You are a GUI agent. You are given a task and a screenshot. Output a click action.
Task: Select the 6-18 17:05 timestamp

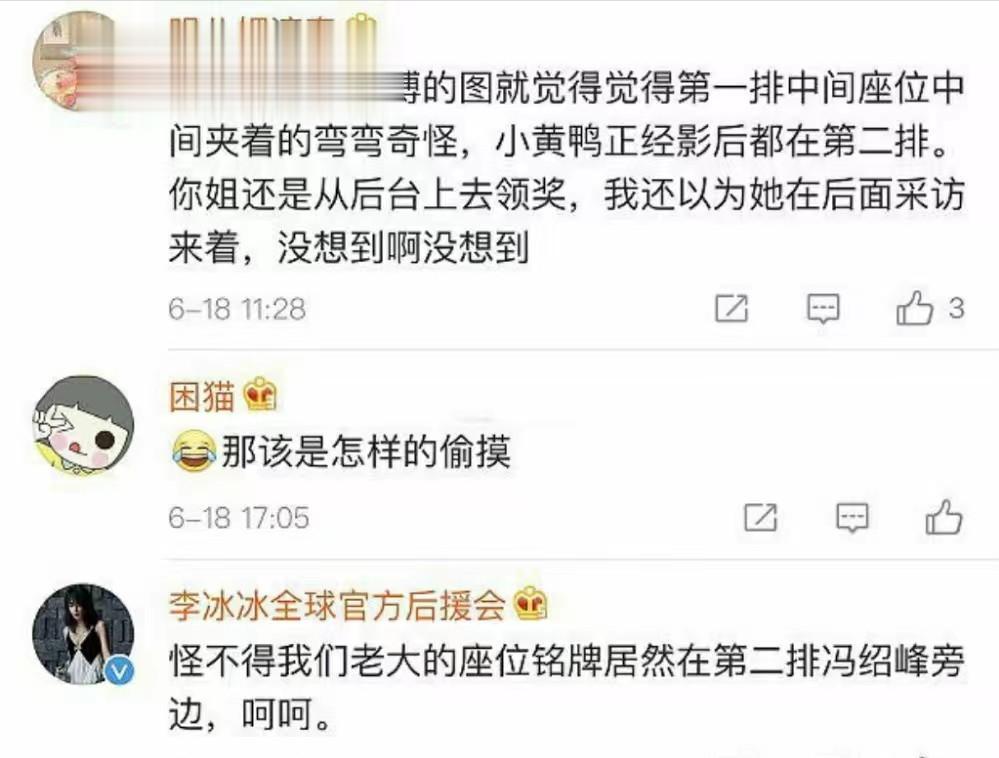pos(239,517)
